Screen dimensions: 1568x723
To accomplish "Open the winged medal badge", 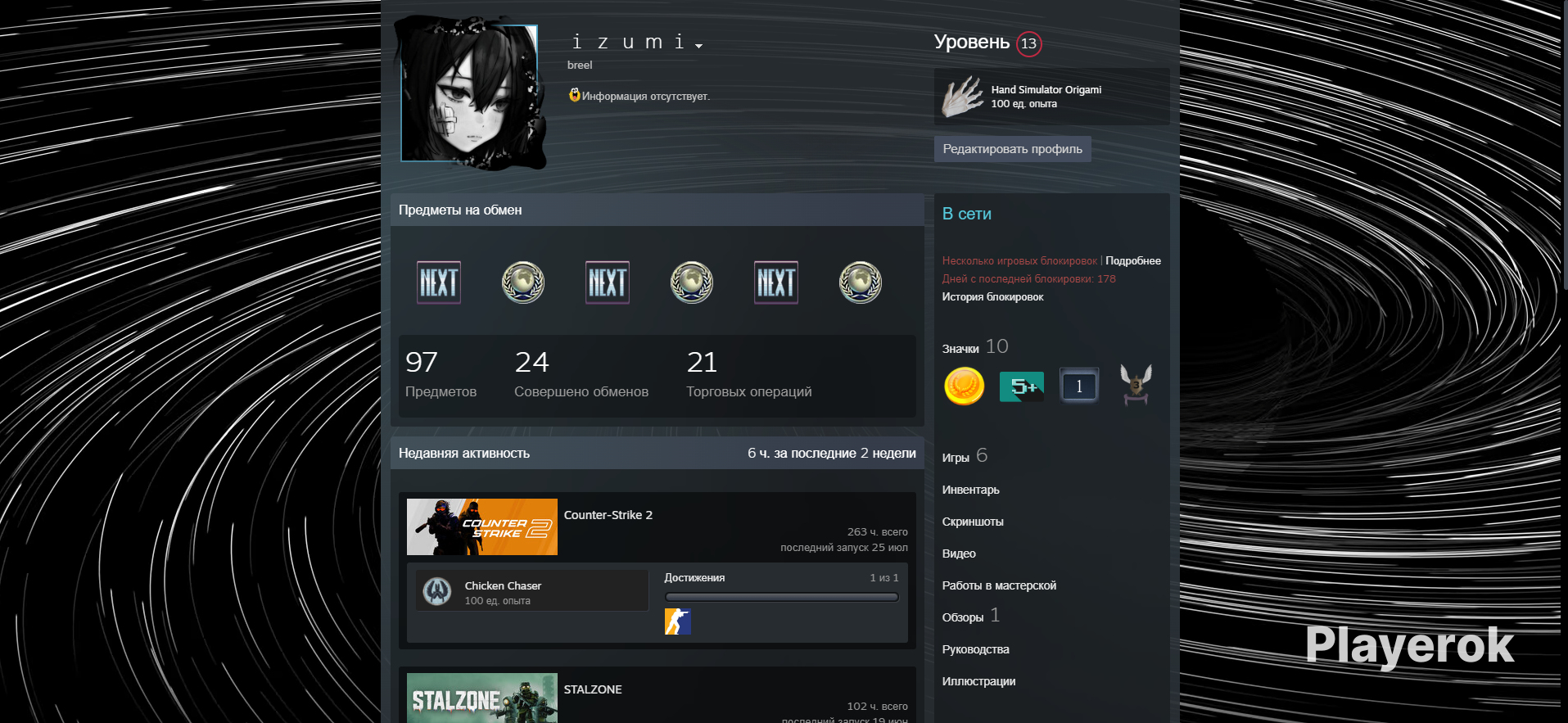I will point(1136,385).
